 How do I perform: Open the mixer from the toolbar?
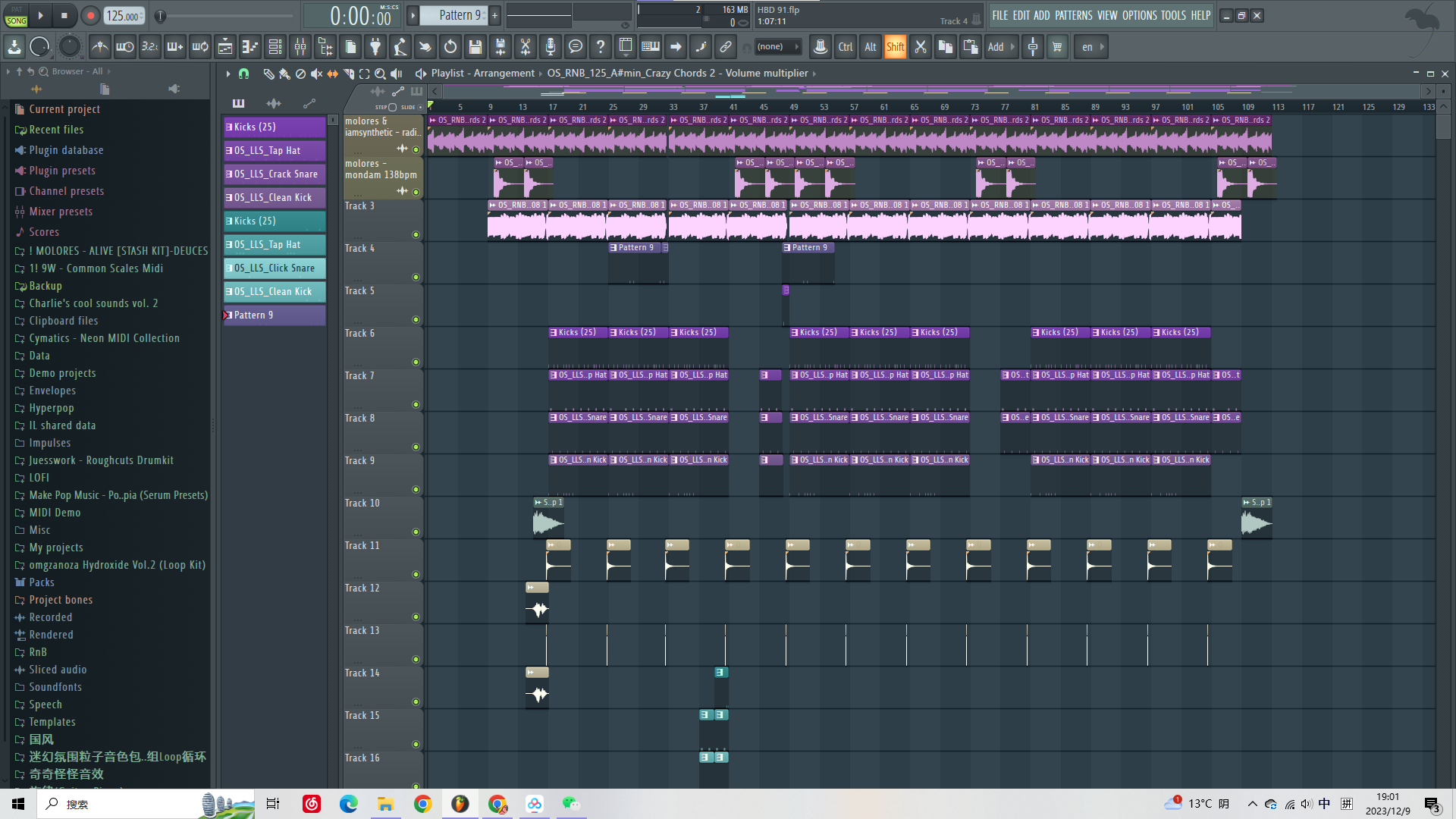300,47
